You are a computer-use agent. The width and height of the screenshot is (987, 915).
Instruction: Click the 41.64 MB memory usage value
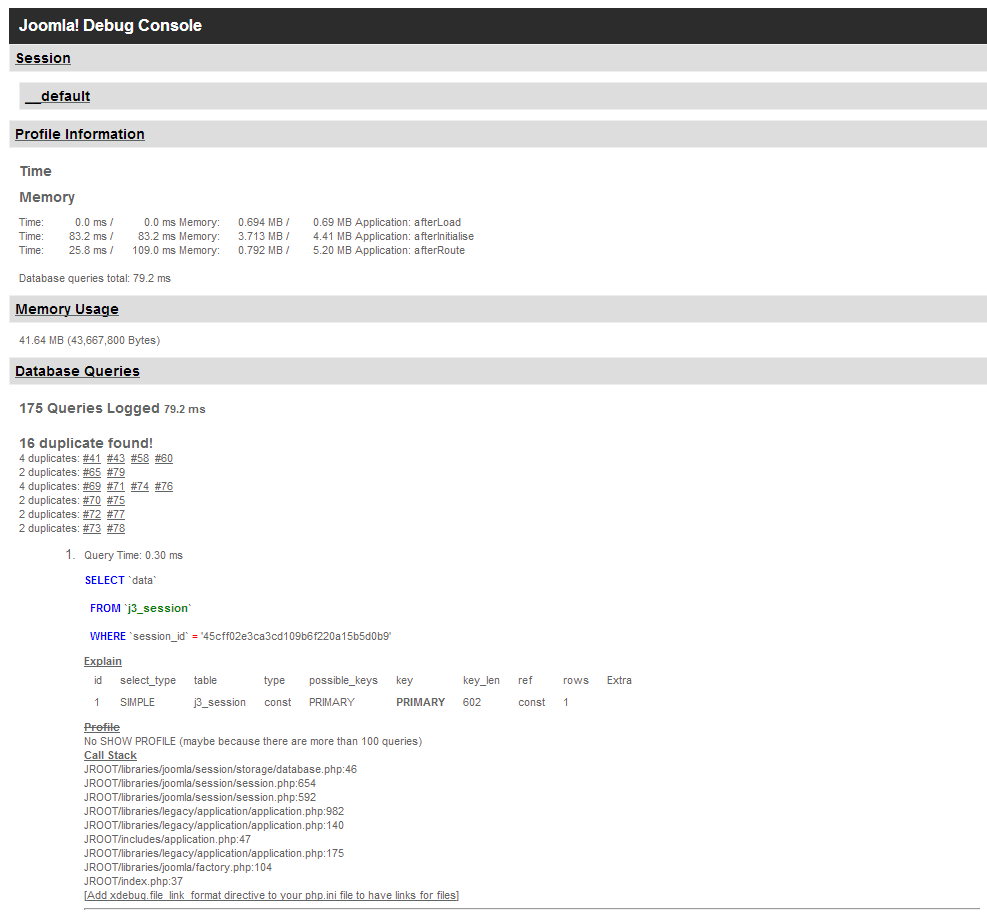tap(89, 340)
